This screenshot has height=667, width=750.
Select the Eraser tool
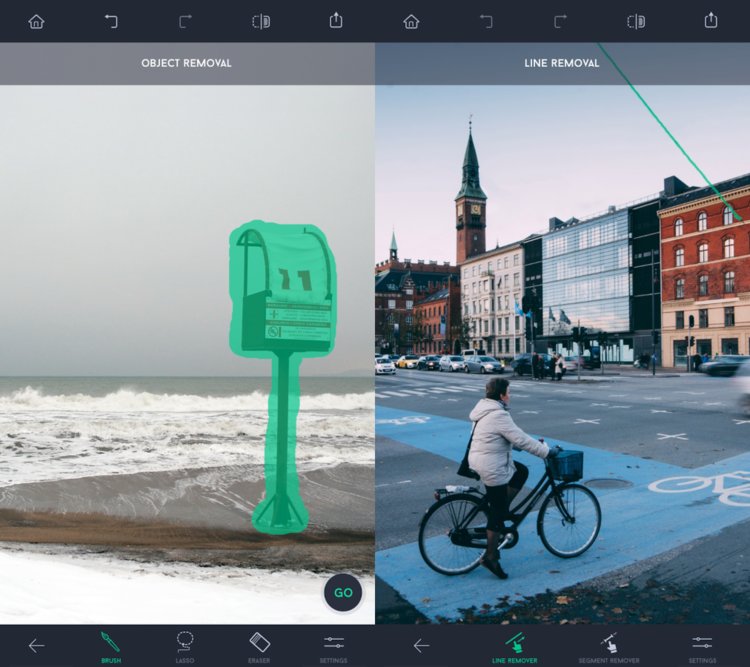(259, 646)
